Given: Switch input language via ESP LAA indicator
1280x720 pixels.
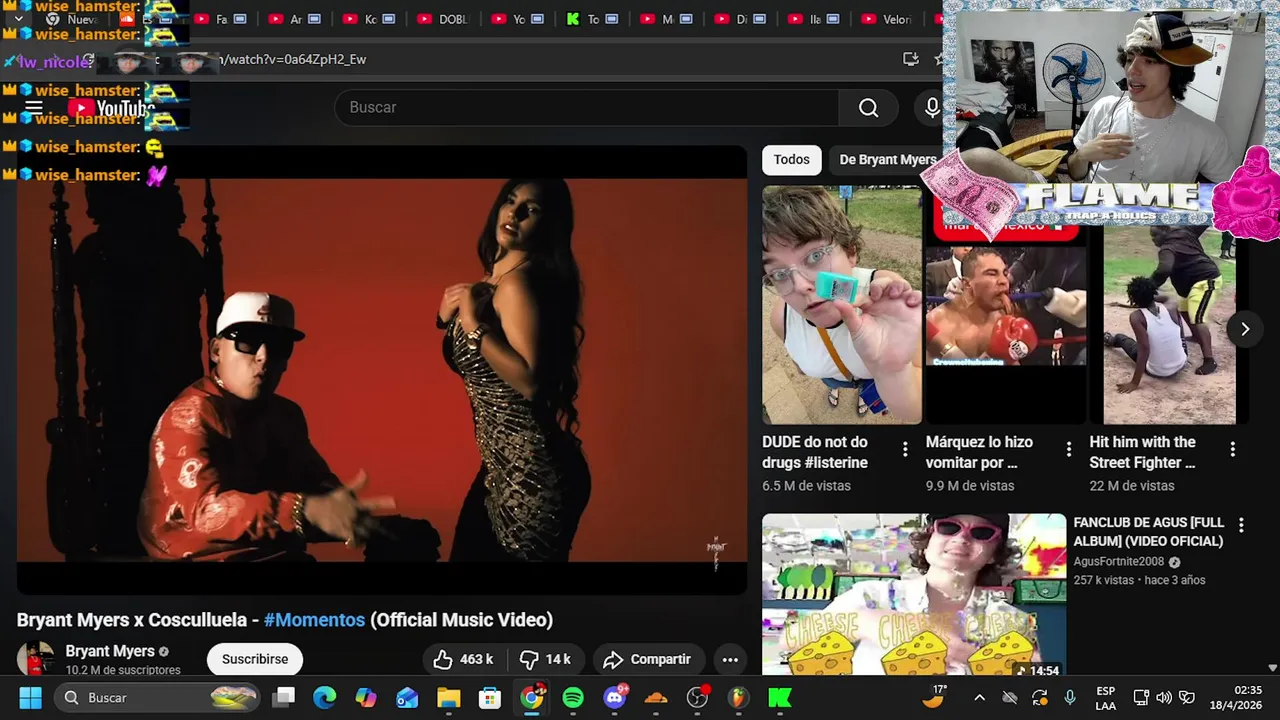Looking at the screenshot, I should point(1105,697).
